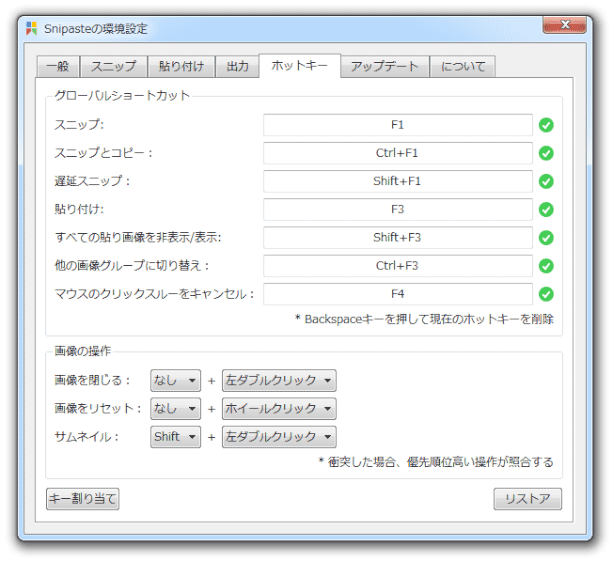This screenshot has width=613, height=561.
Task: Open Shift modifier dropdown for サムネイル
Action: point(176,437)
